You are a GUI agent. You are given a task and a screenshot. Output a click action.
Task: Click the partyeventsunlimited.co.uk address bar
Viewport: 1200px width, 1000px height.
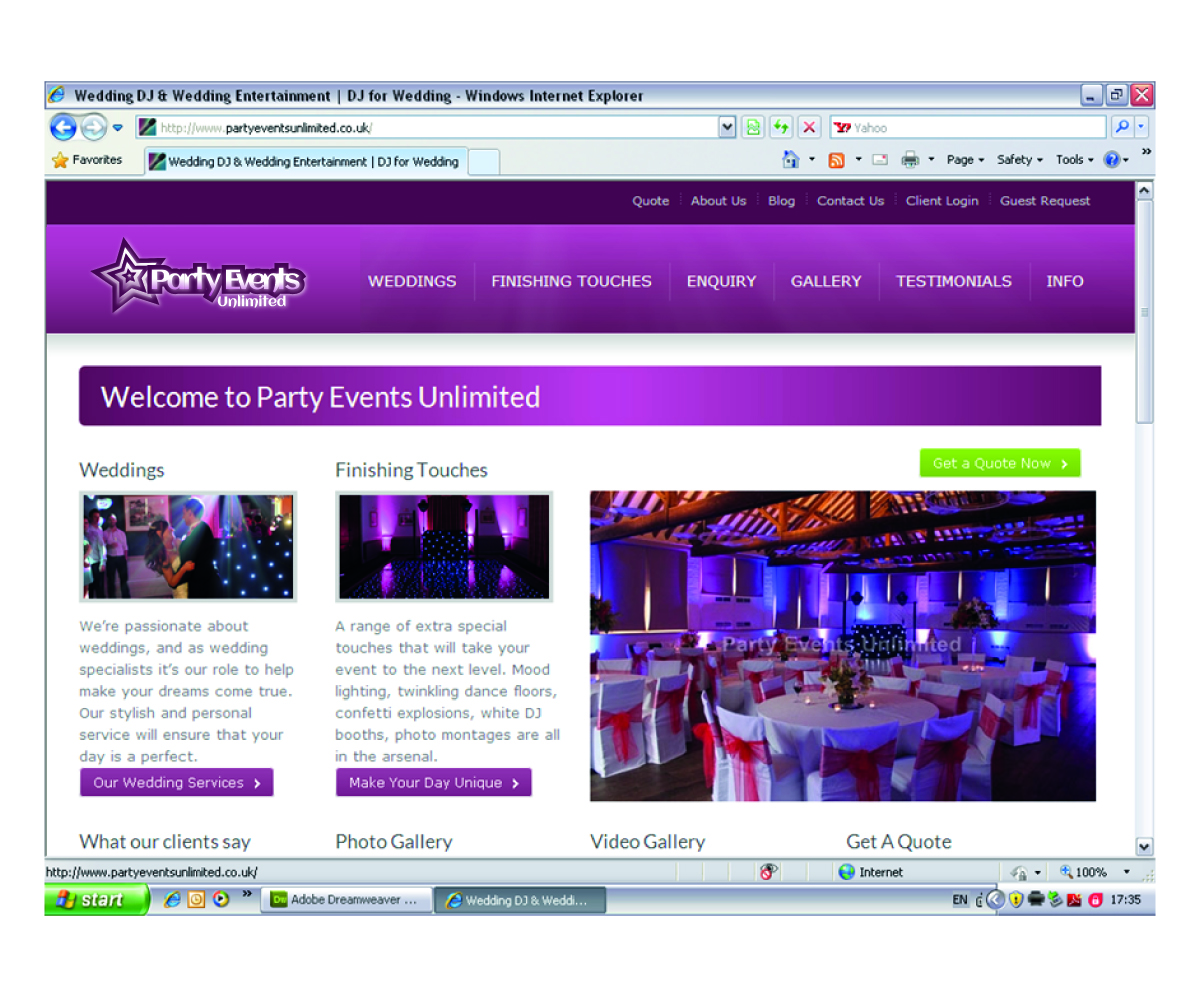coord(427,128)
